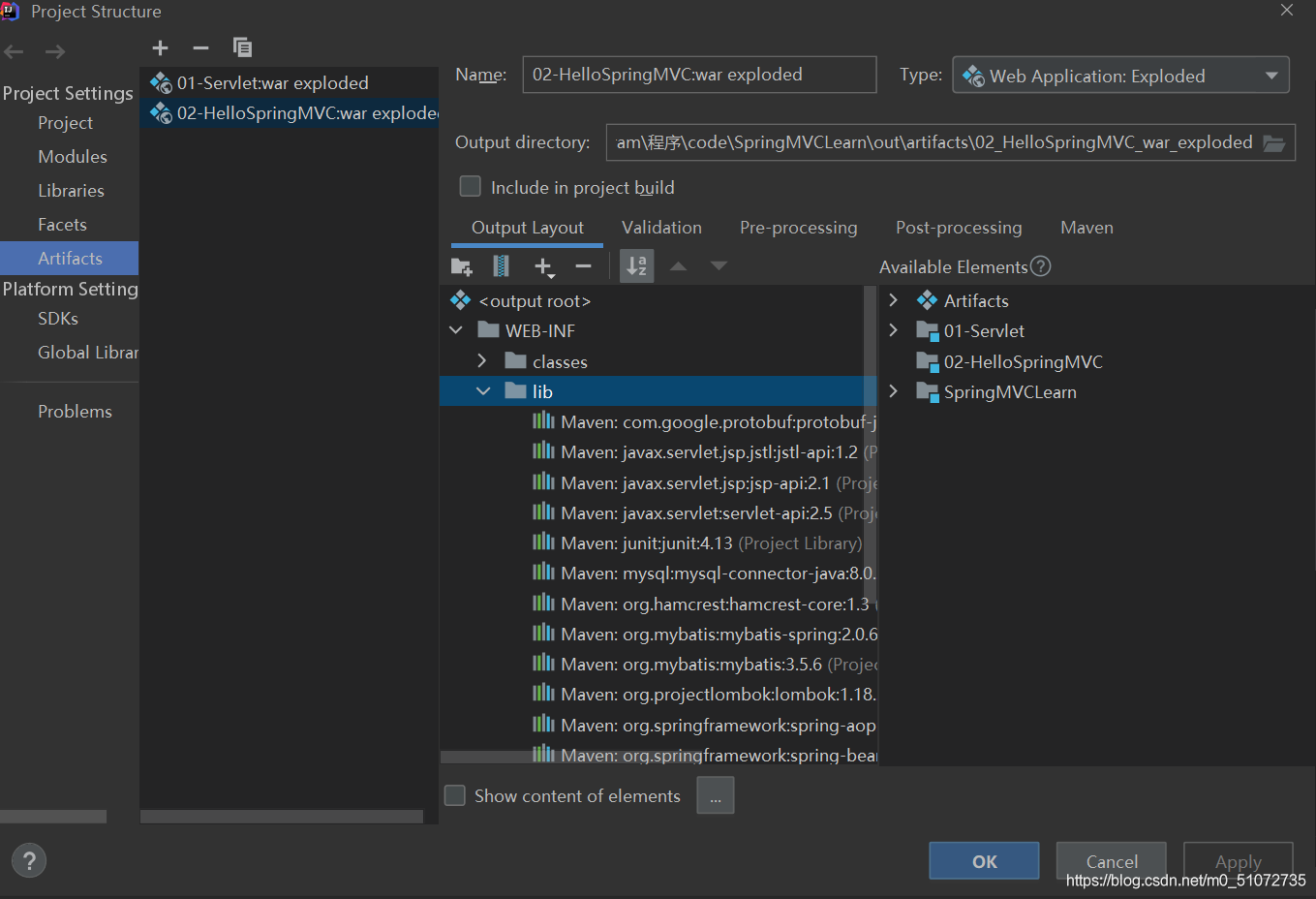Click the 01-Servlet:war exploded artifact icon
Screen dimensions: 1316x899
161,83
